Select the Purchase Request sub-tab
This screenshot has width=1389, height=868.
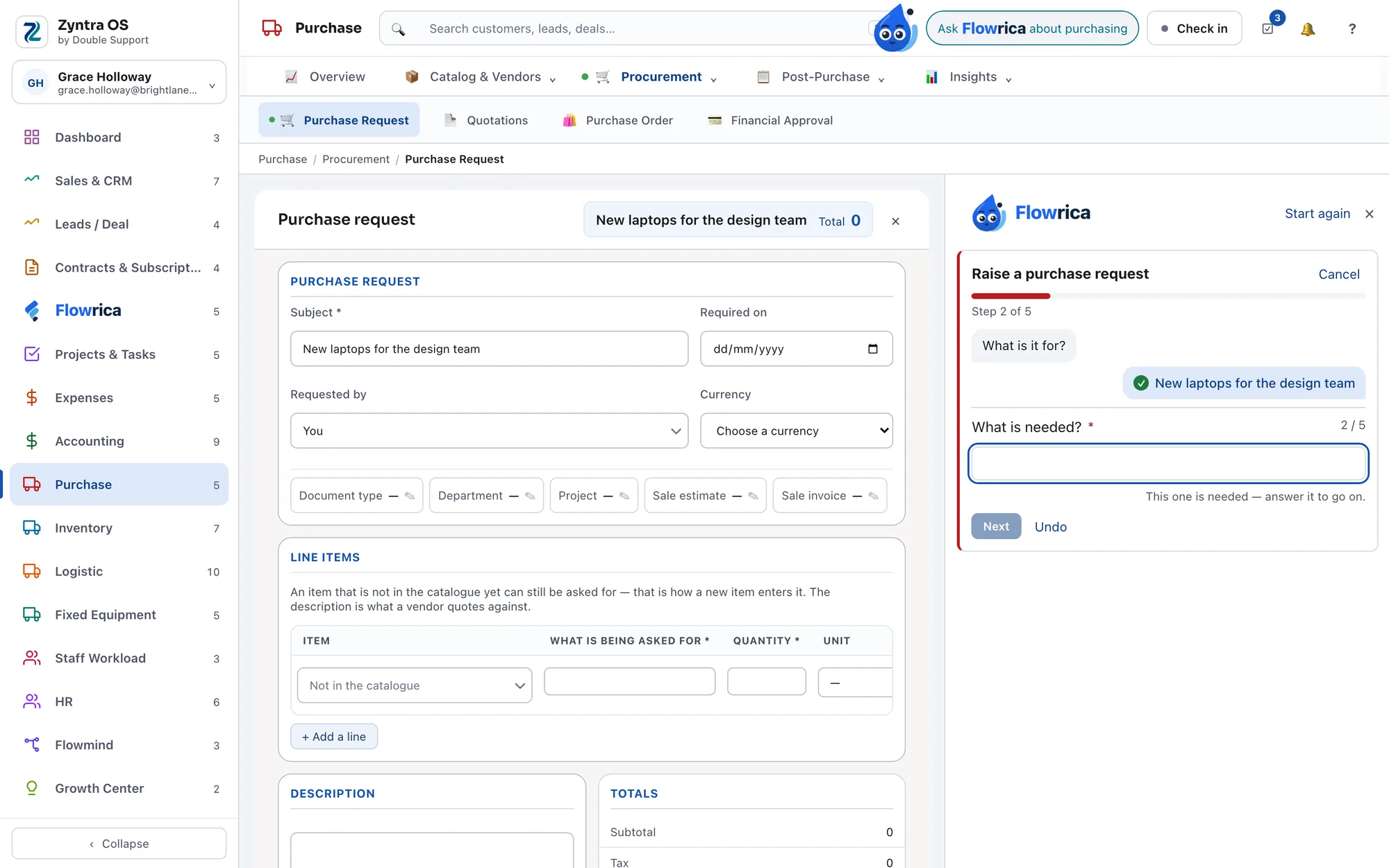click(x=339, y=120)
